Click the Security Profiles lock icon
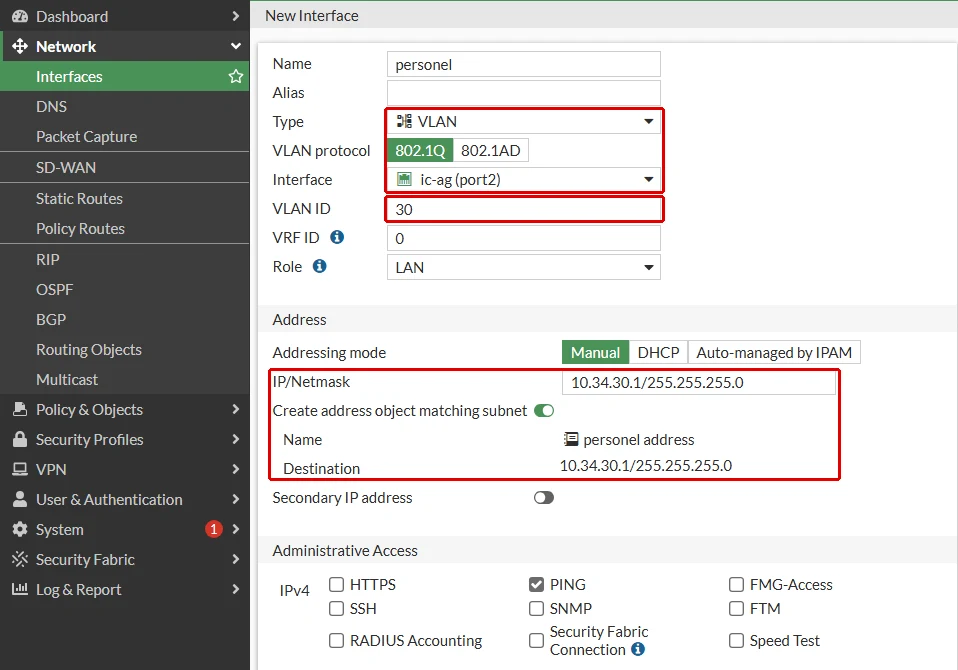Image resolution: width=958 pixels, height=670 pixels. coord(20,439)
